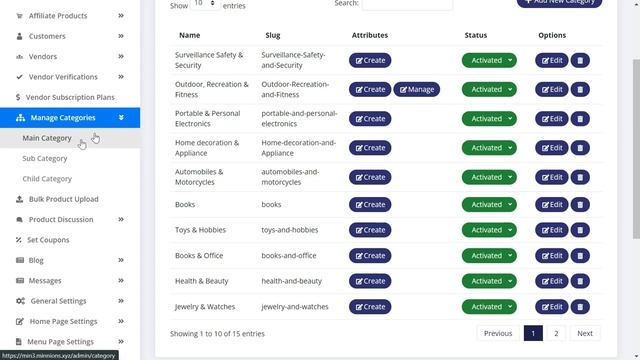Click the Affiliate Products cart icon
640x360 pixels.
pyautogui.click(x=19, y=16)
